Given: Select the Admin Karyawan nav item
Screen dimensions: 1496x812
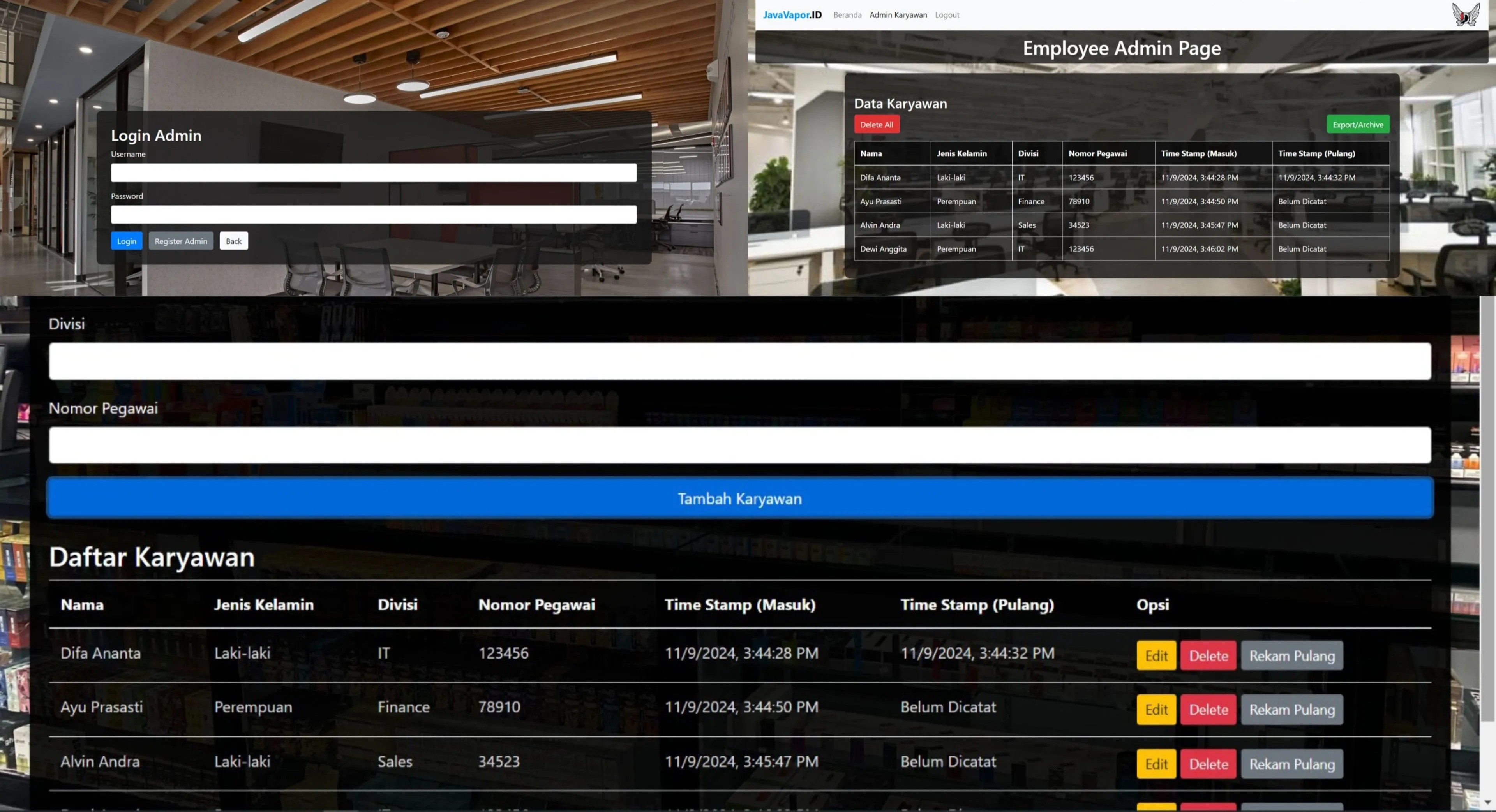Looking at the screenshot, I should pyautogui.click(x=898, y=14).
